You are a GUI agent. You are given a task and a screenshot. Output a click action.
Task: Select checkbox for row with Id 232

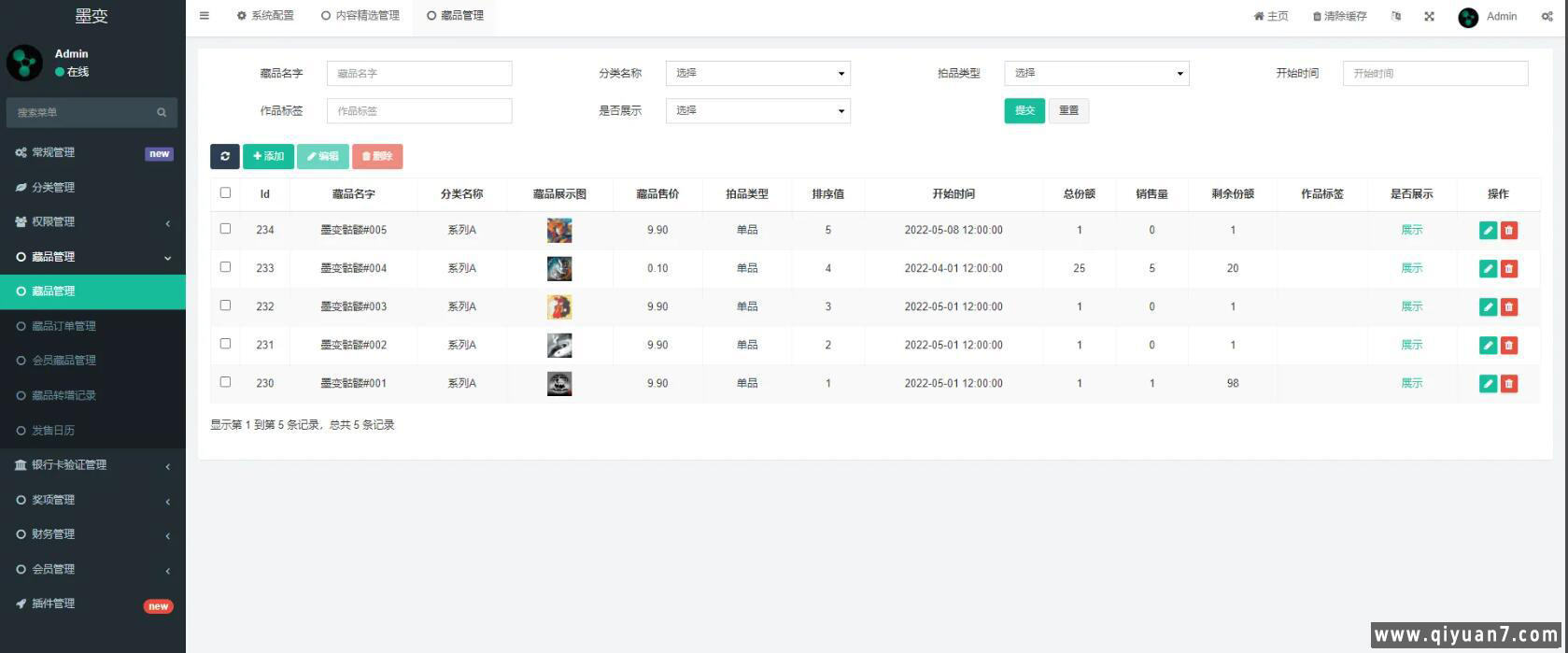pos(225,305)
